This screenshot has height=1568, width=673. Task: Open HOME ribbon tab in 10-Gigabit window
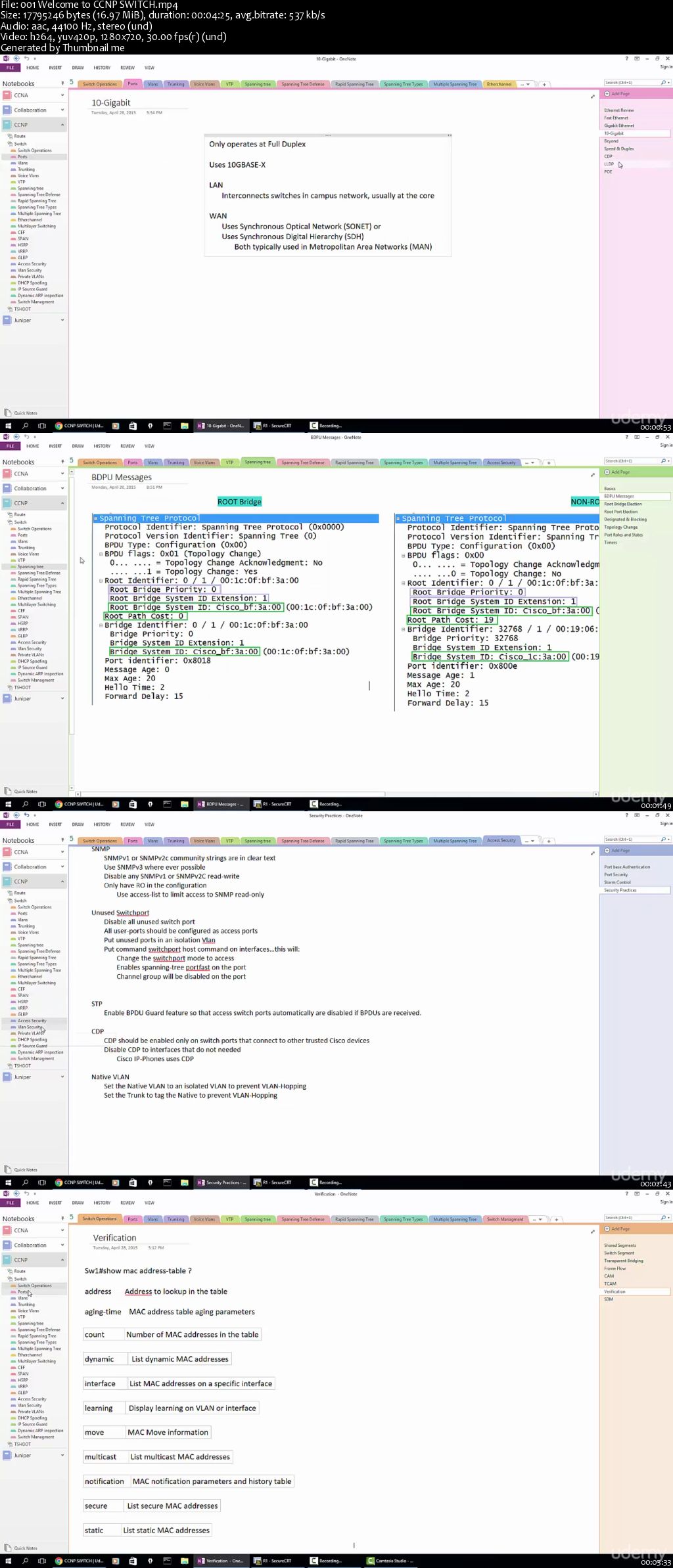[33, 68]
